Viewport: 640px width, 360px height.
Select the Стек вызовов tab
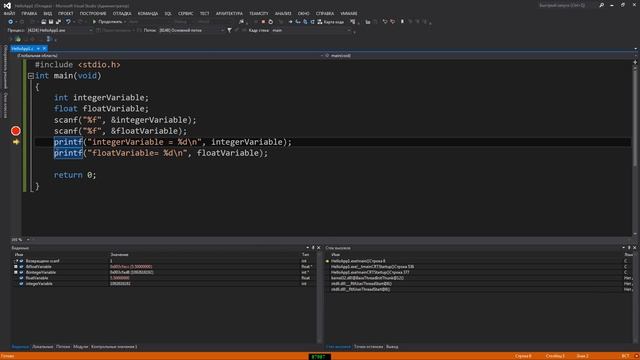pyautogui.click(x=338, y=347)
